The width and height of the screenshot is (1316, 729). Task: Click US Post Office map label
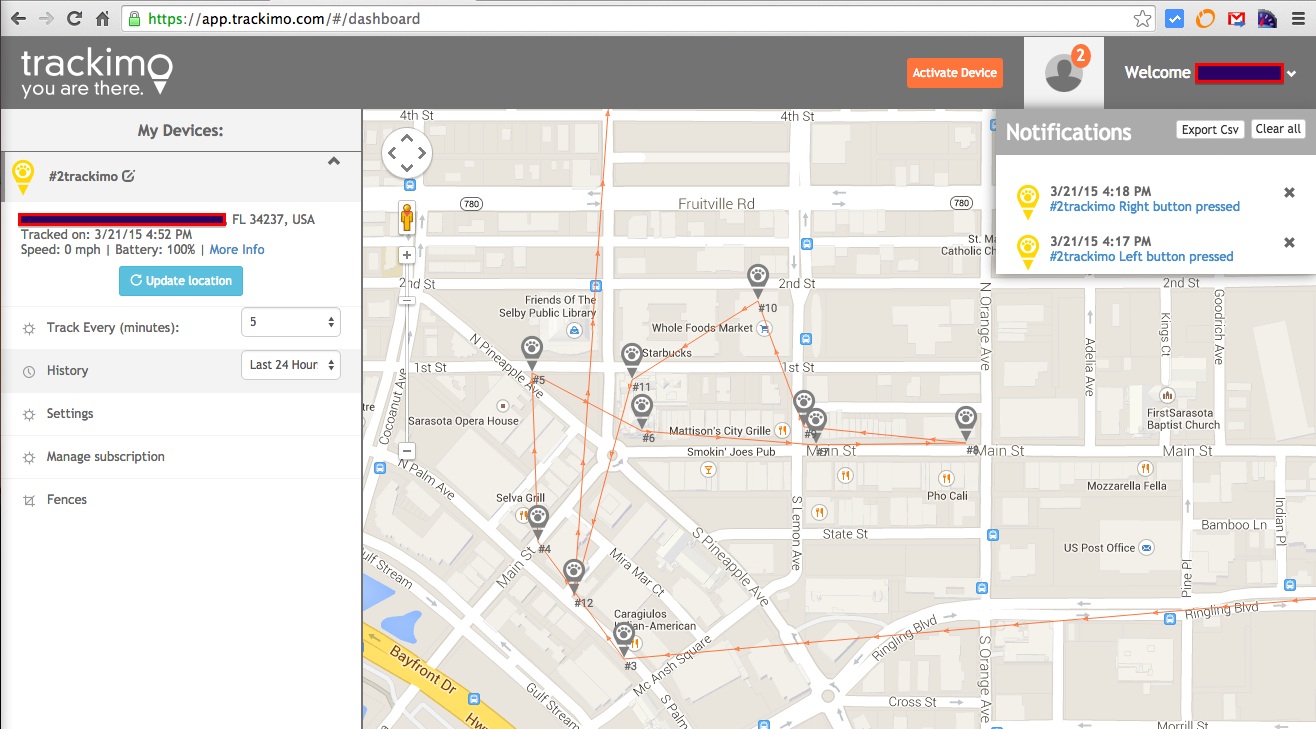tap(1099, 548)
